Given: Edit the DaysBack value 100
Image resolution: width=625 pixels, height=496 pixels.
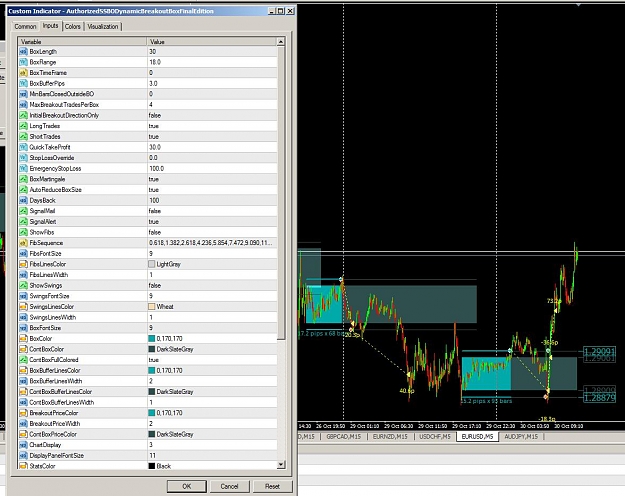Looking at the screenshot, I should (212, 200).
